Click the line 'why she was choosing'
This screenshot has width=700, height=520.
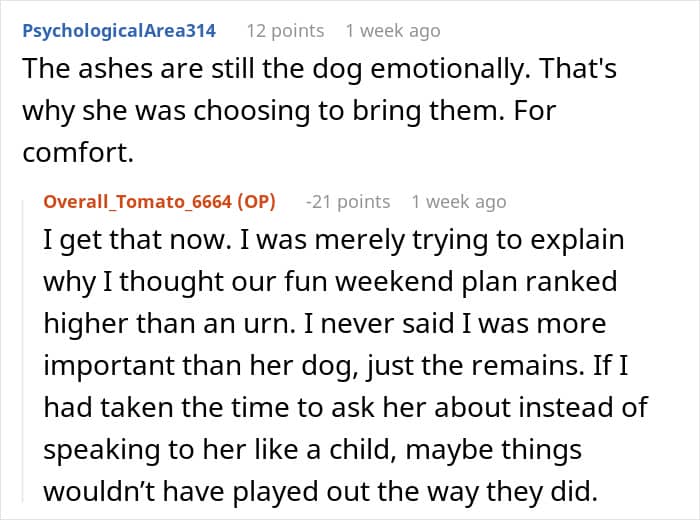(x=289, y=111)
